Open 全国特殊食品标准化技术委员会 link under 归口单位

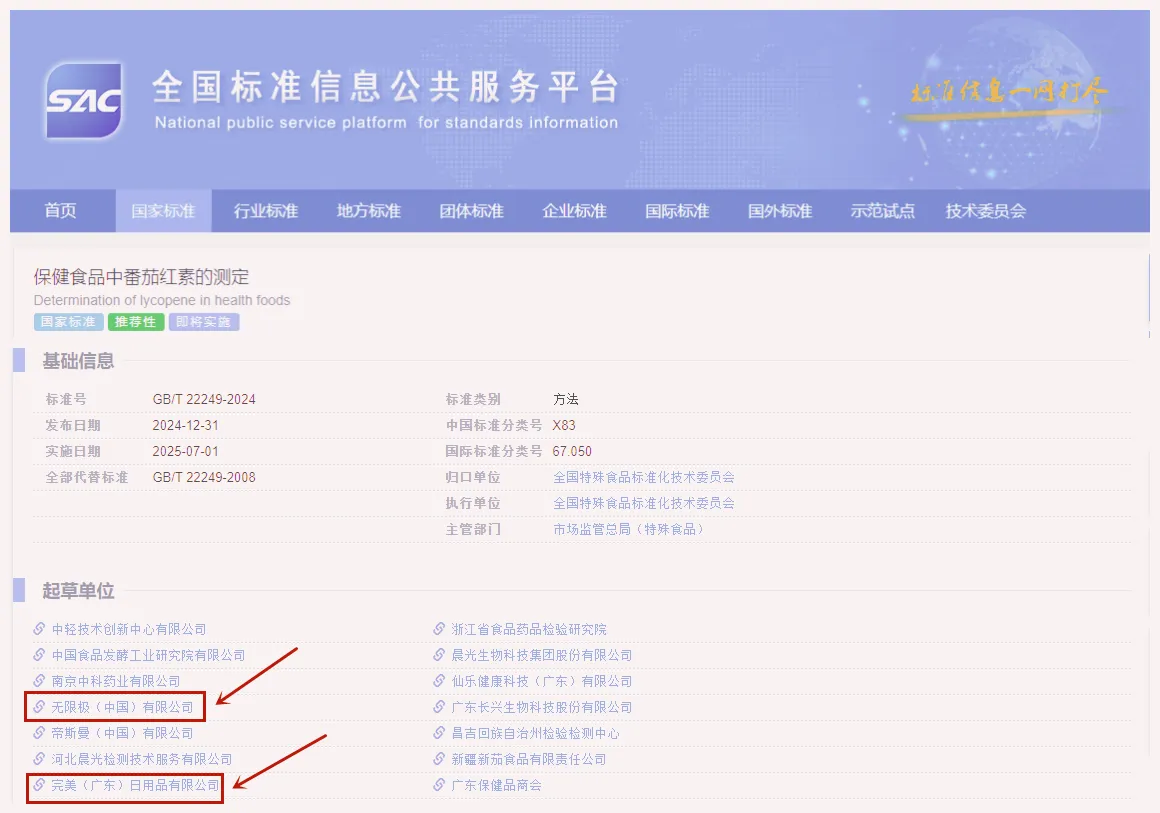tap(644, 477)
